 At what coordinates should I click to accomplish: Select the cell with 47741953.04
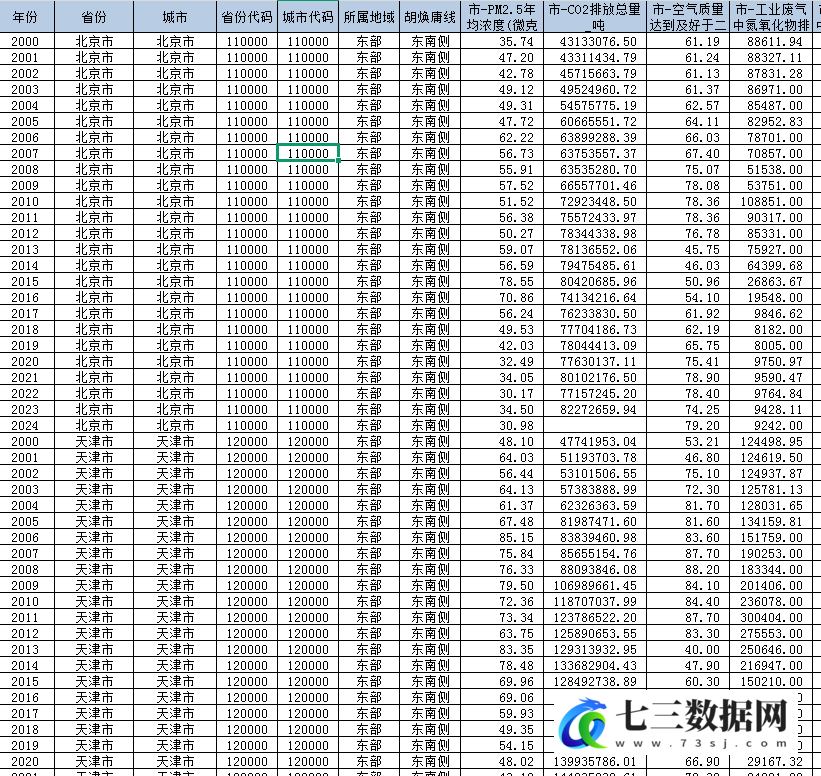click(595, 441)
